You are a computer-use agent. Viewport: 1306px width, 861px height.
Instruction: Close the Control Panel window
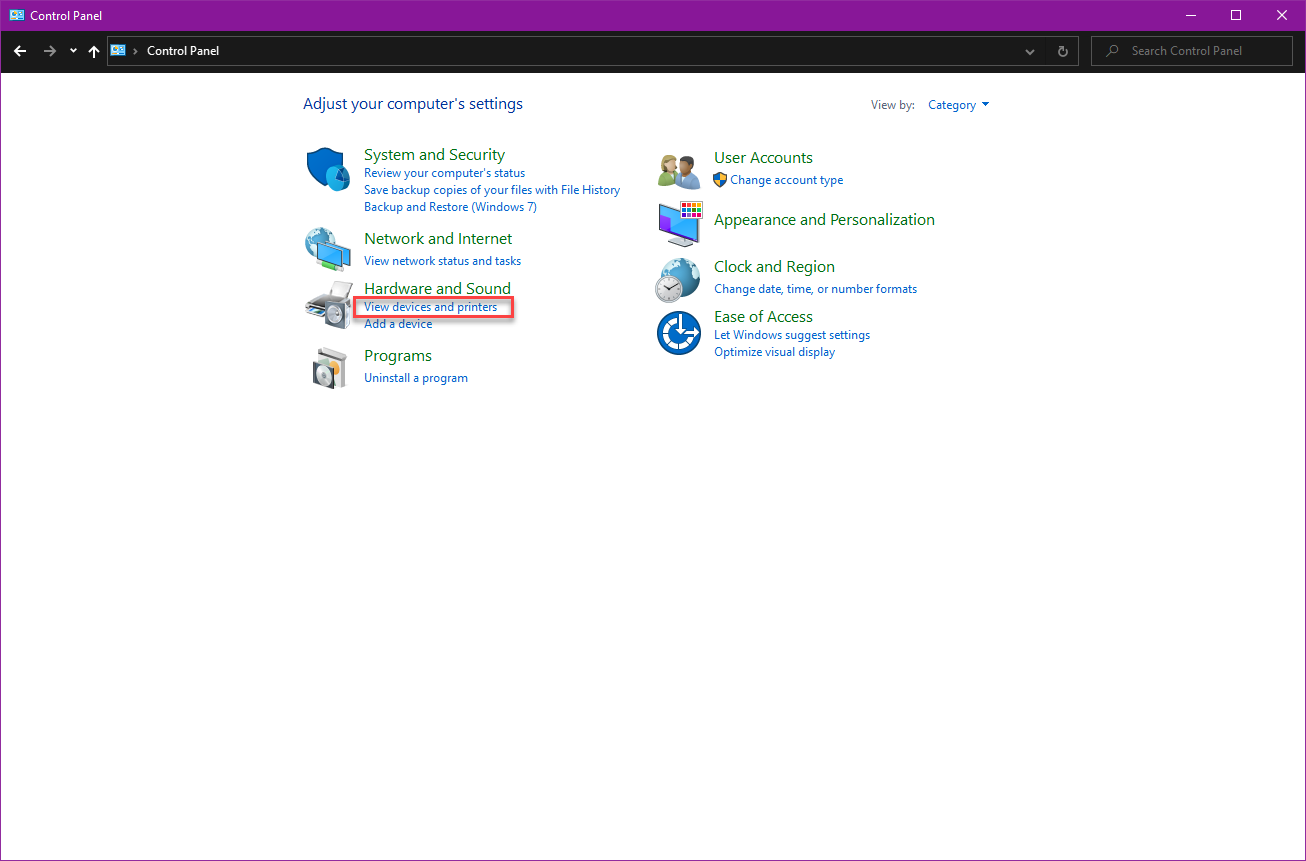click(1282, 15)
